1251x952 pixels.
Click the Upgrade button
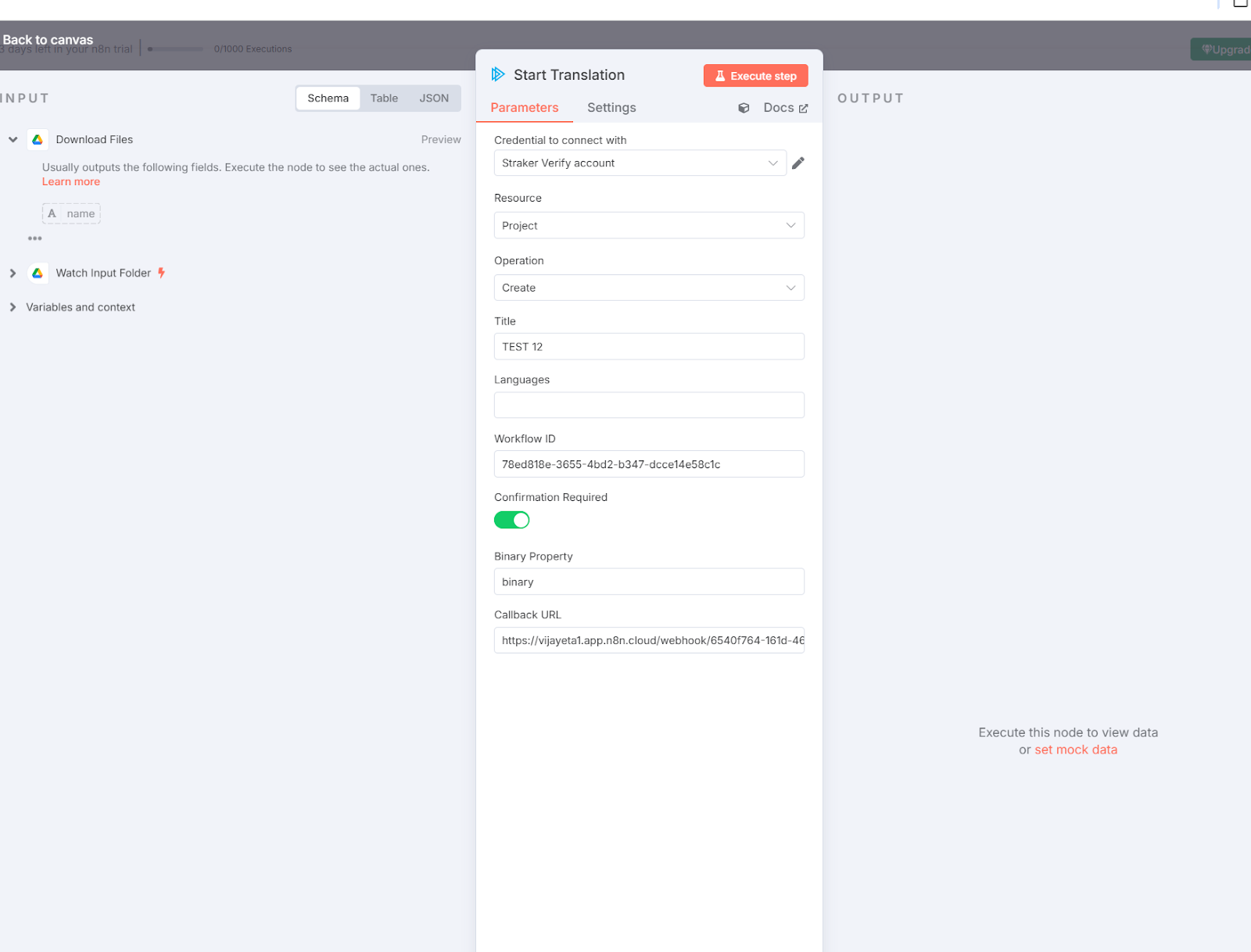(1221, 49)
